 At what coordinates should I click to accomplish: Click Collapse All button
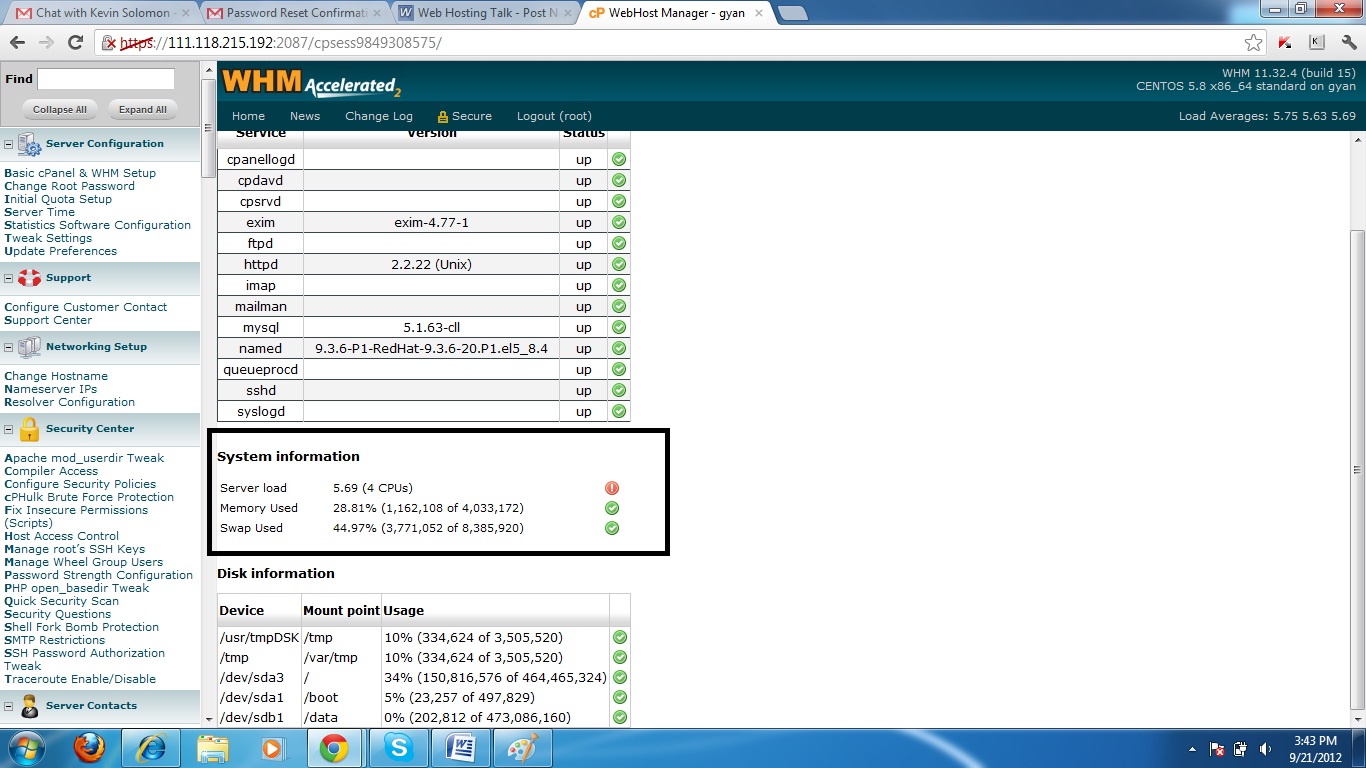(x=60, y=109)
